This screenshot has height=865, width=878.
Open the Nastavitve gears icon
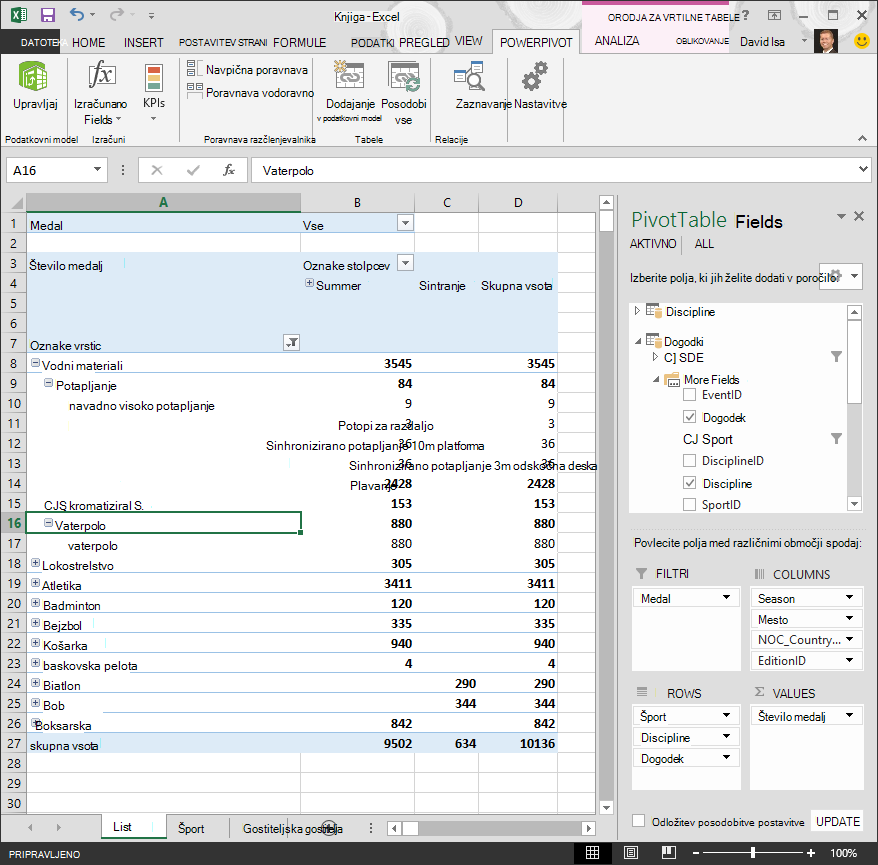point(535,76)
